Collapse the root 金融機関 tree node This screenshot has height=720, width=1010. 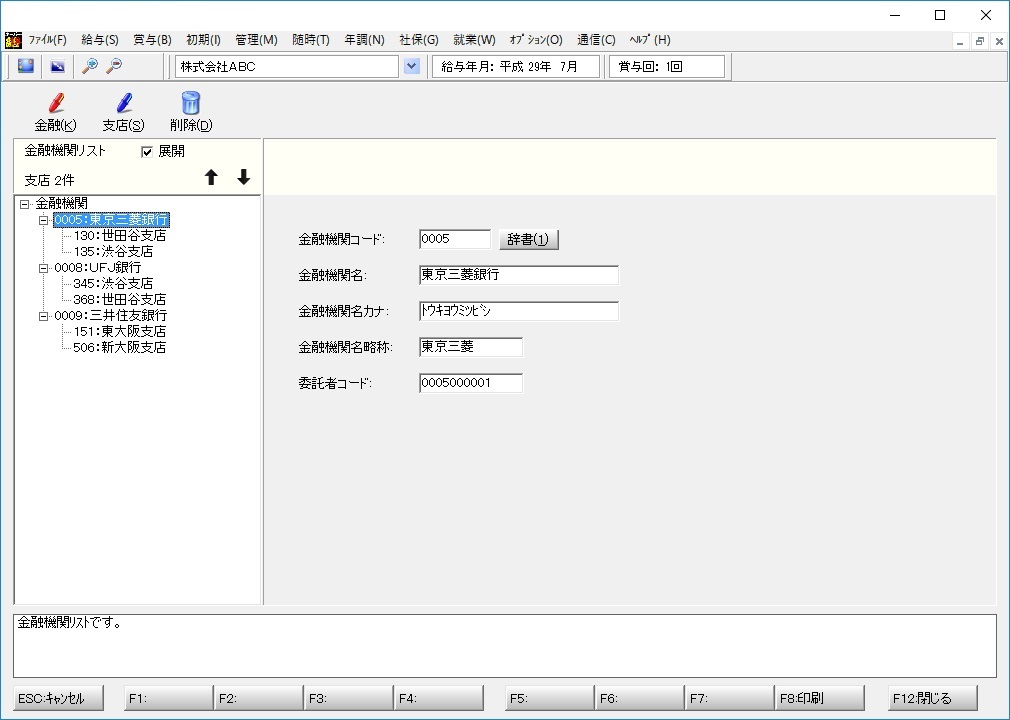(x=24, y=204)
